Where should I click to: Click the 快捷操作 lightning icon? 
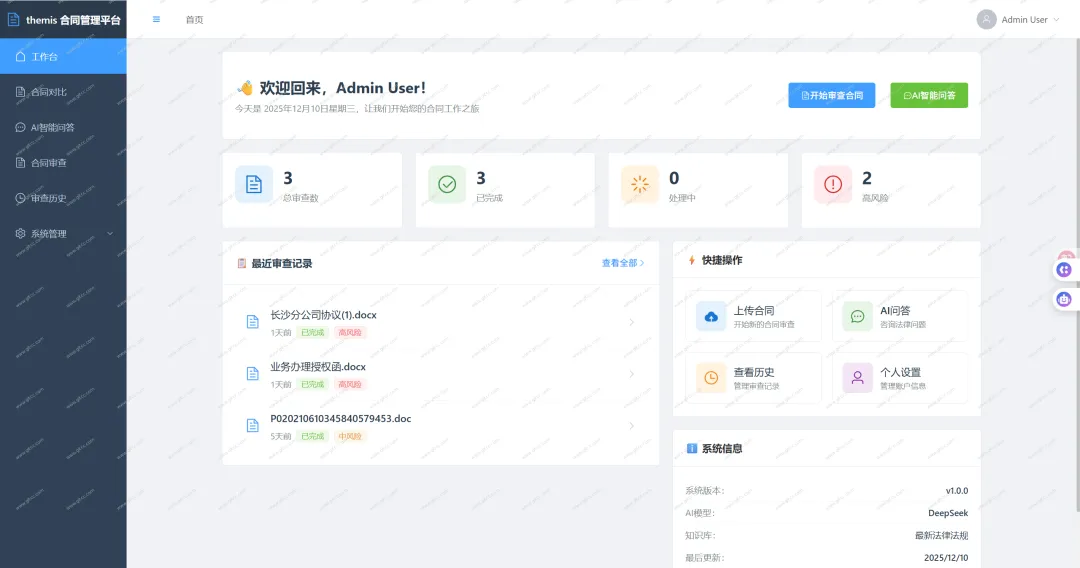692,260
